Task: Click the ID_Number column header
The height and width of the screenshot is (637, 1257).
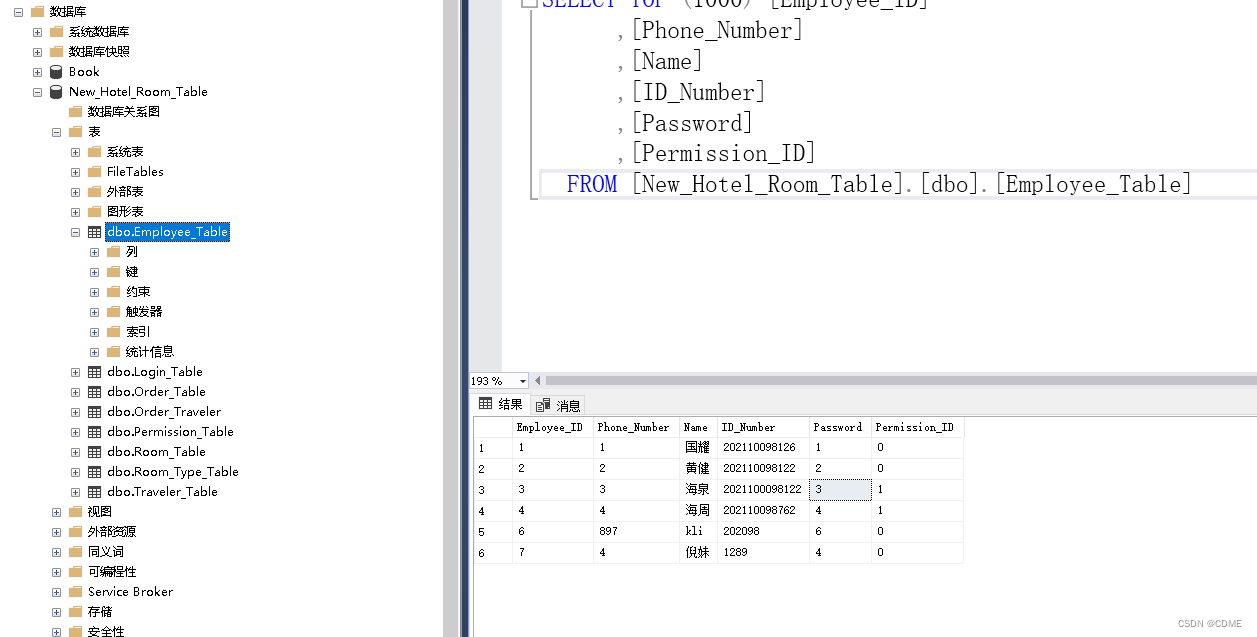Action: pyautogui.click(x=763, y=427)
